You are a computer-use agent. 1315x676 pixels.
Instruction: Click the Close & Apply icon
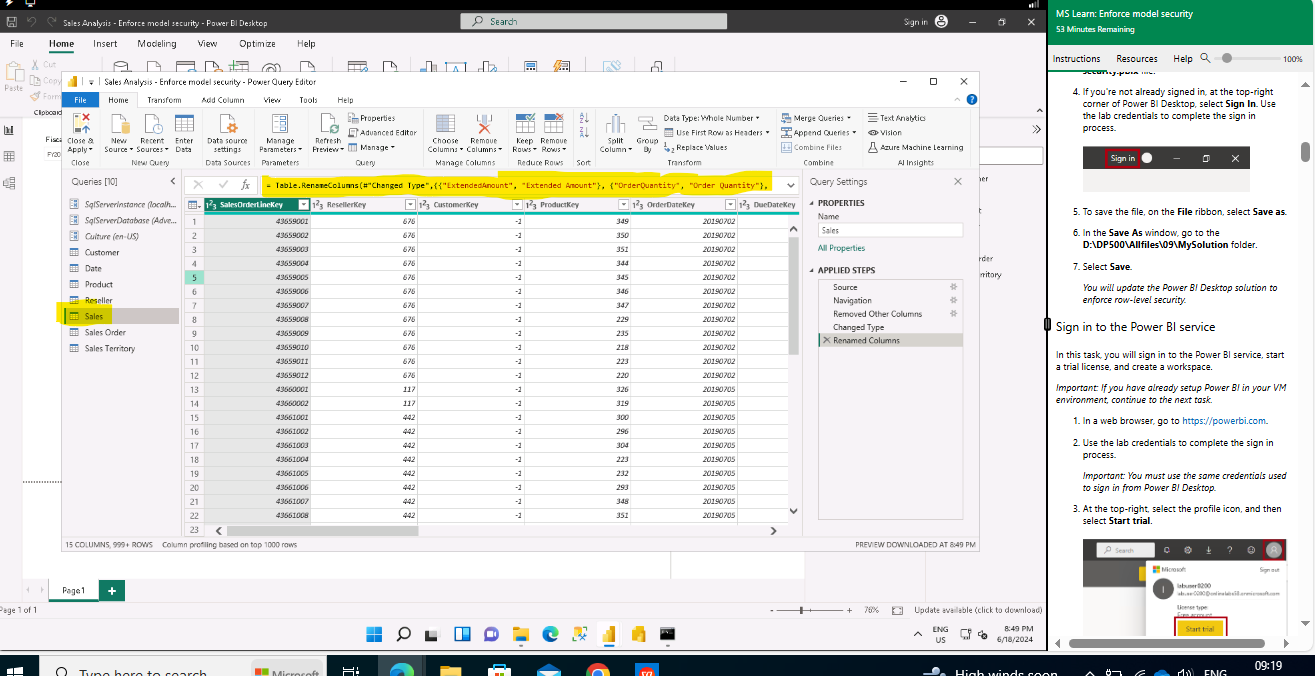click(x=80, y=125)
